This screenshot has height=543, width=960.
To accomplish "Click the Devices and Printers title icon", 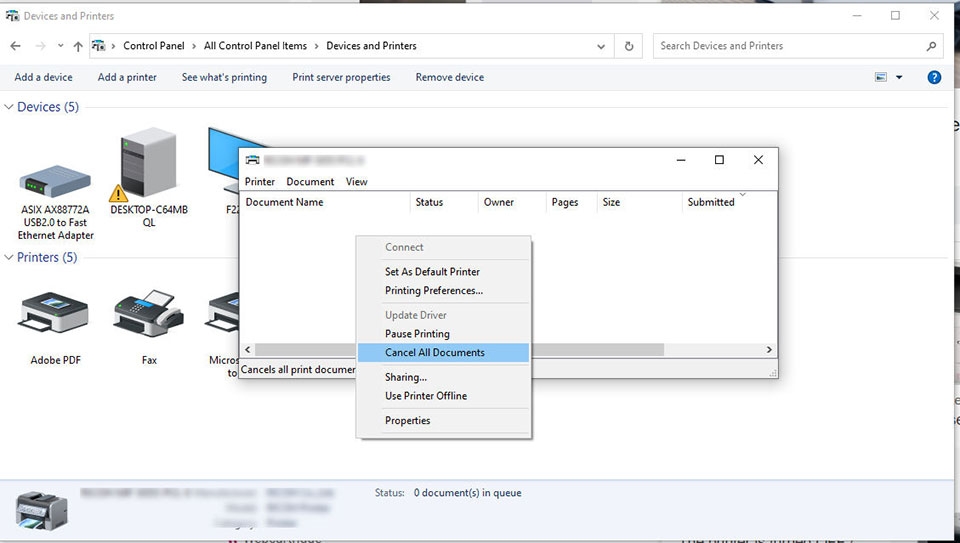I will [12, 16].
